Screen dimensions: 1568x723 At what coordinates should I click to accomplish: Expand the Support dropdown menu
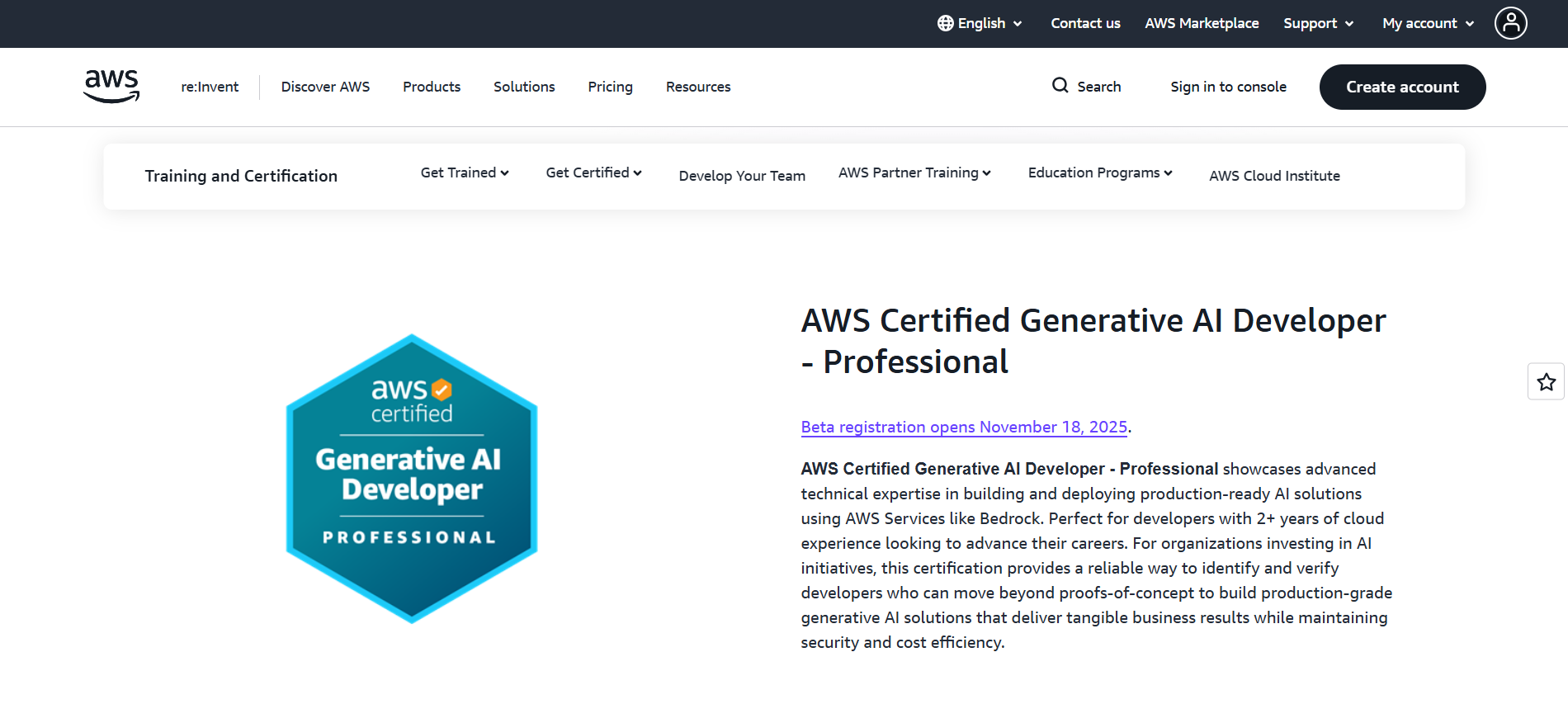[1318, 23]
